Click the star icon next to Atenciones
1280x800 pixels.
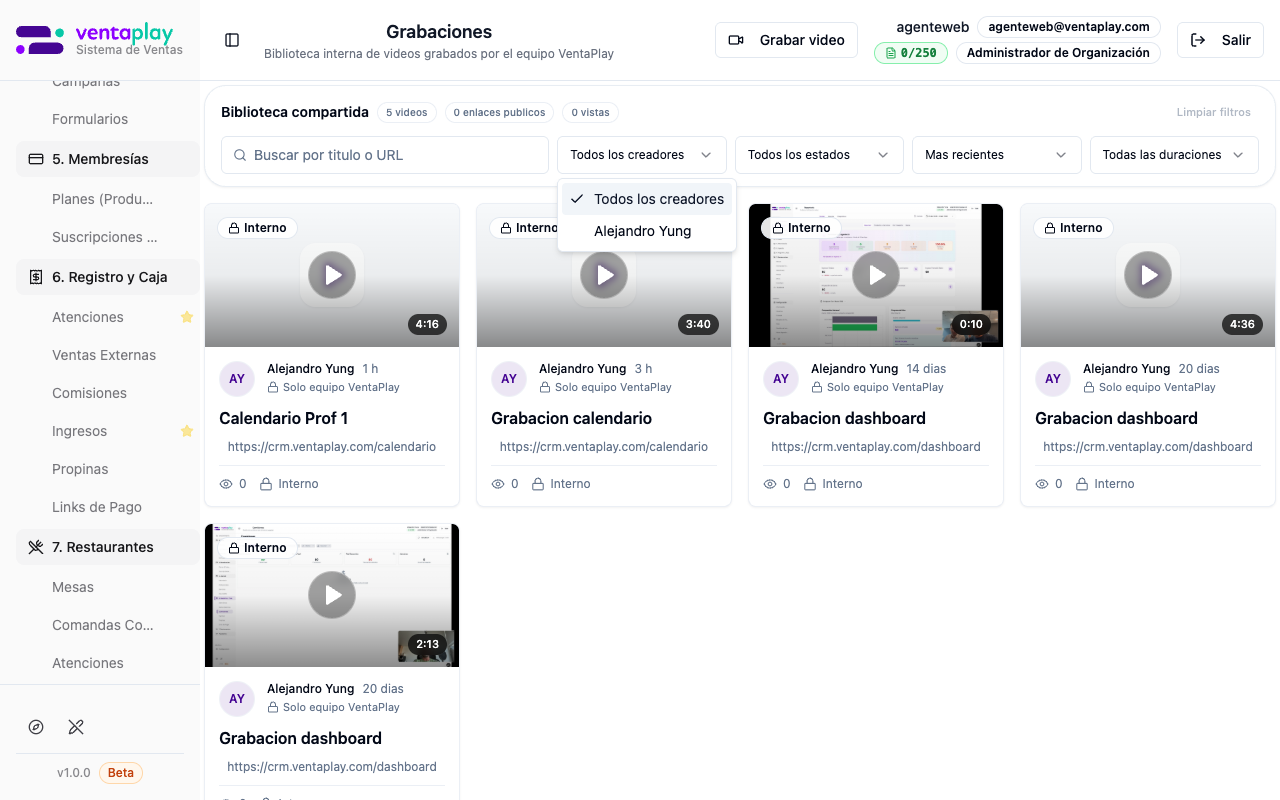point(186,317)
